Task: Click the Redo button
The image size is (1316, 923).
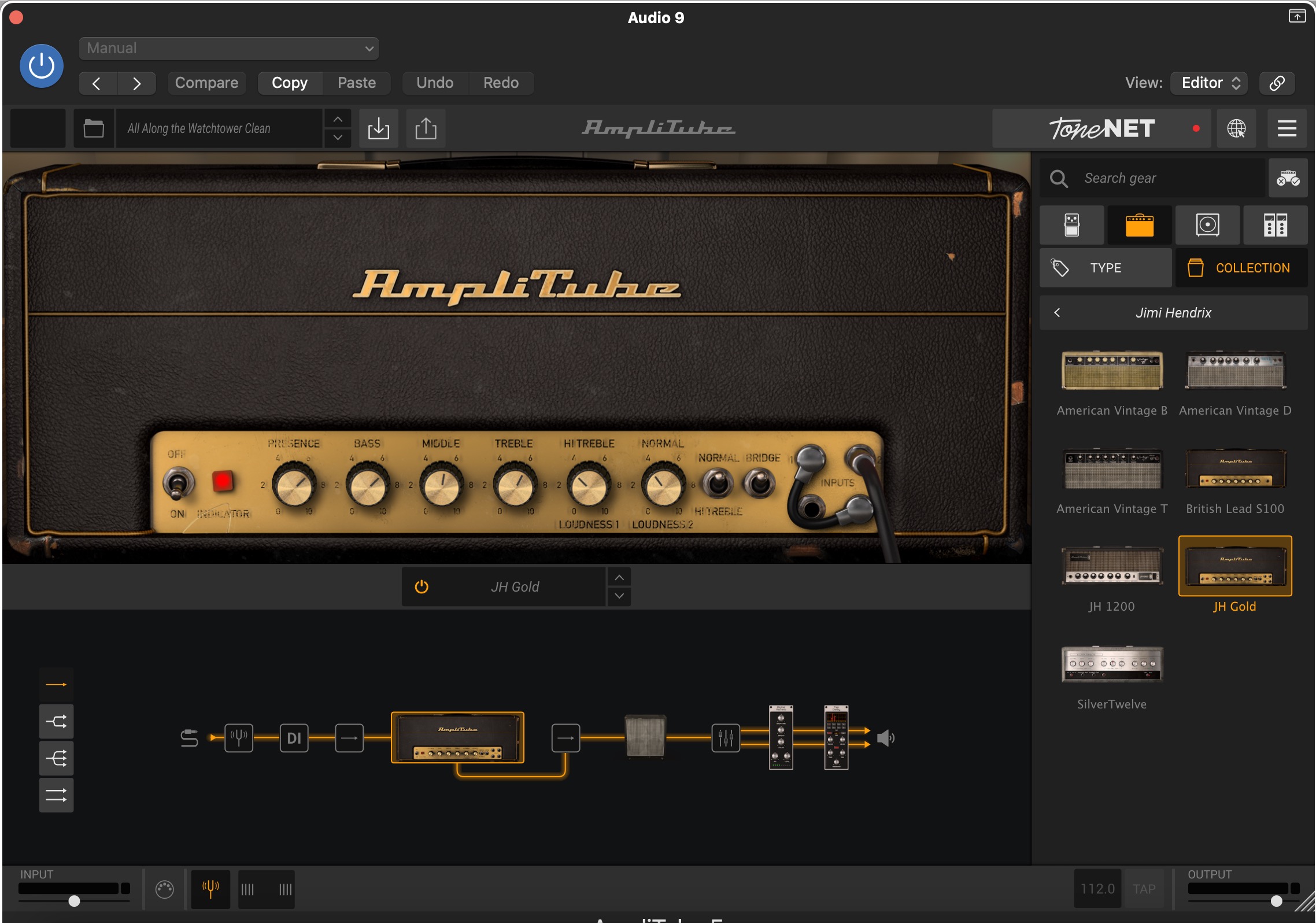Action: tap(501, 83)
